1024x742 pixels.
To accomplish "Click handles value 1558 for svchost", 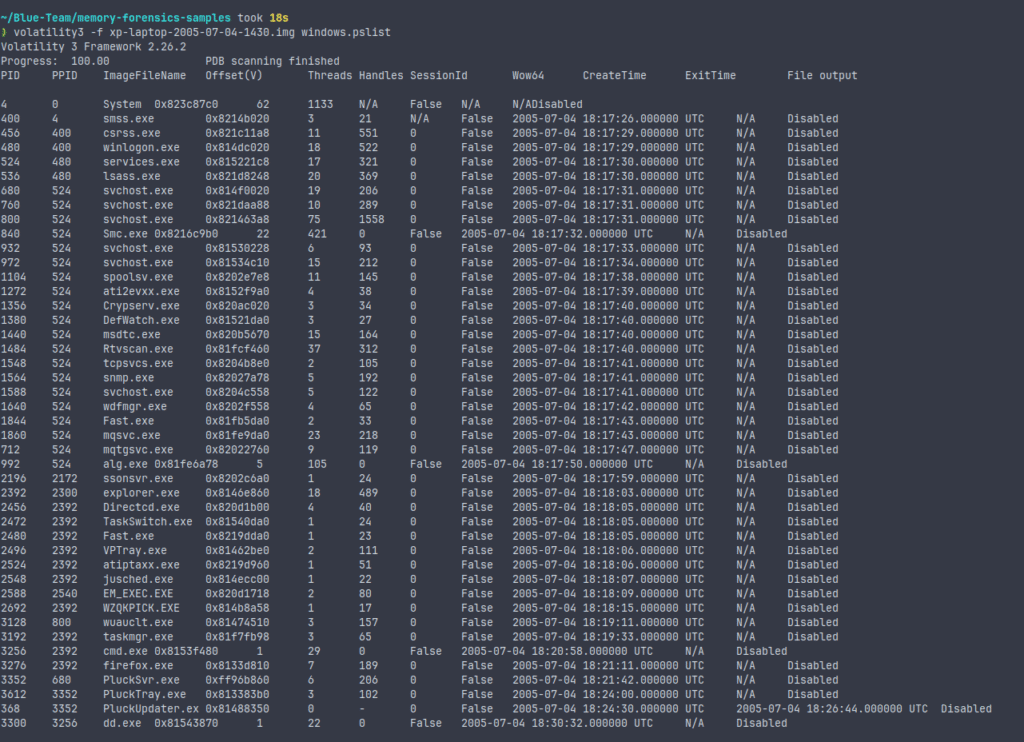I will pyautogui.click(x=372, y=219).
